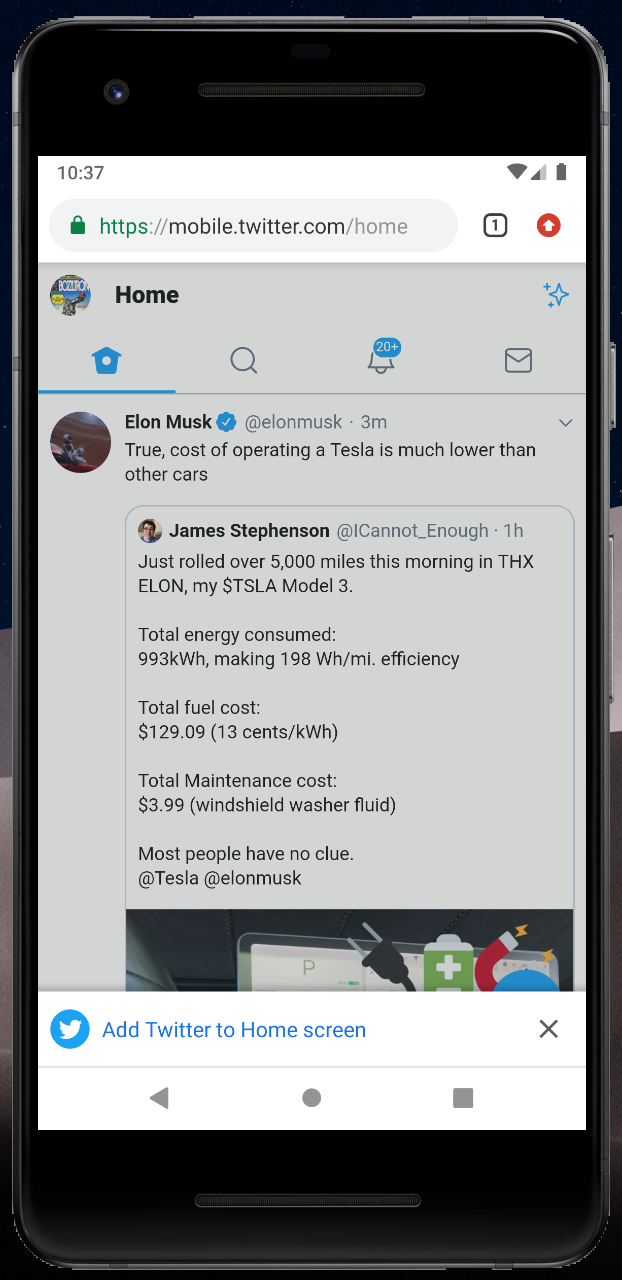This screenshot has width=622, height=1280.
Task: Tap the sparkle top tweets icon
Action: pos(556,295)
